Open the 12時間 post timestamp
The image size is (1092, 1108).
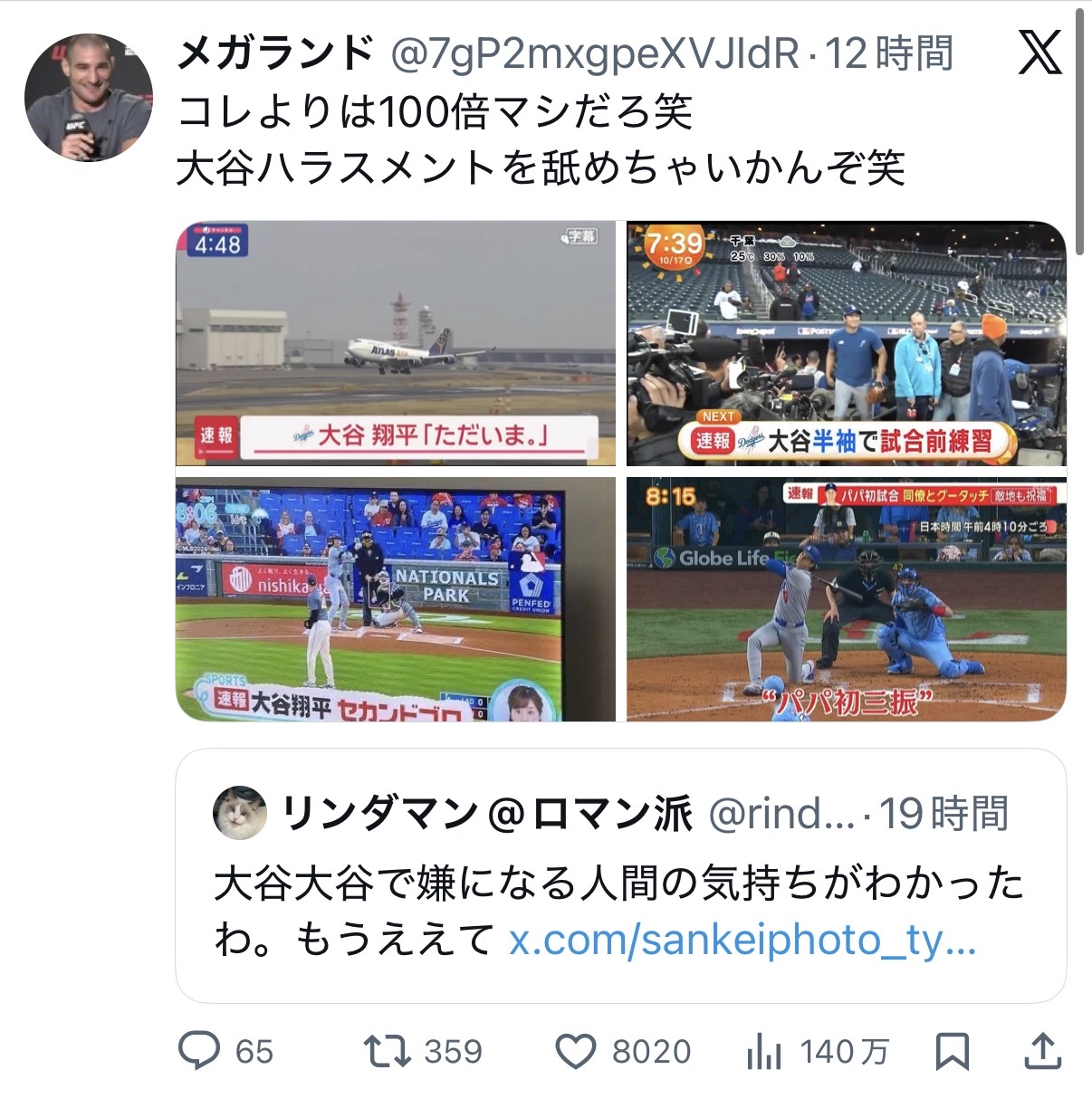coord(889,53)
